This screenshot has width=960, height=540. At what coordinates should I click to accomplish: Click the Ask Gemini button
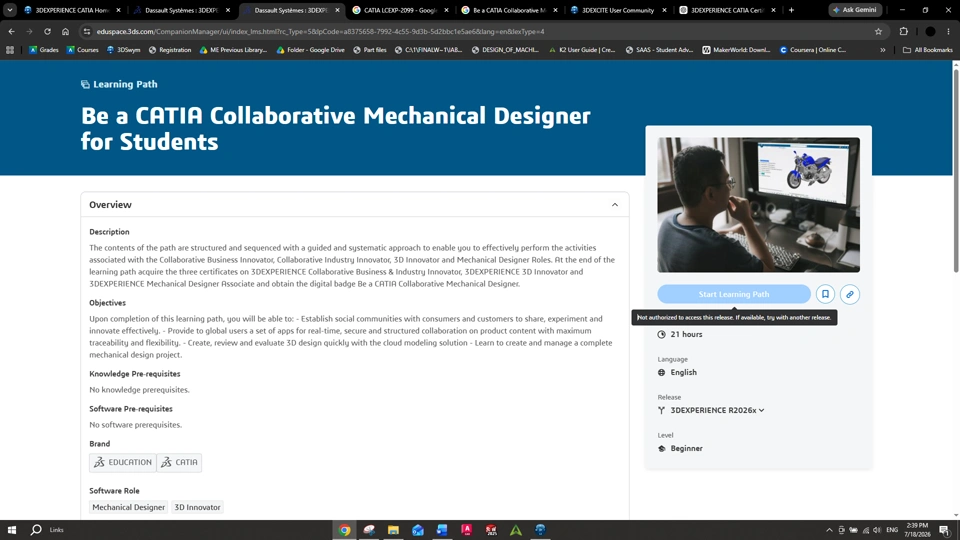855,10
